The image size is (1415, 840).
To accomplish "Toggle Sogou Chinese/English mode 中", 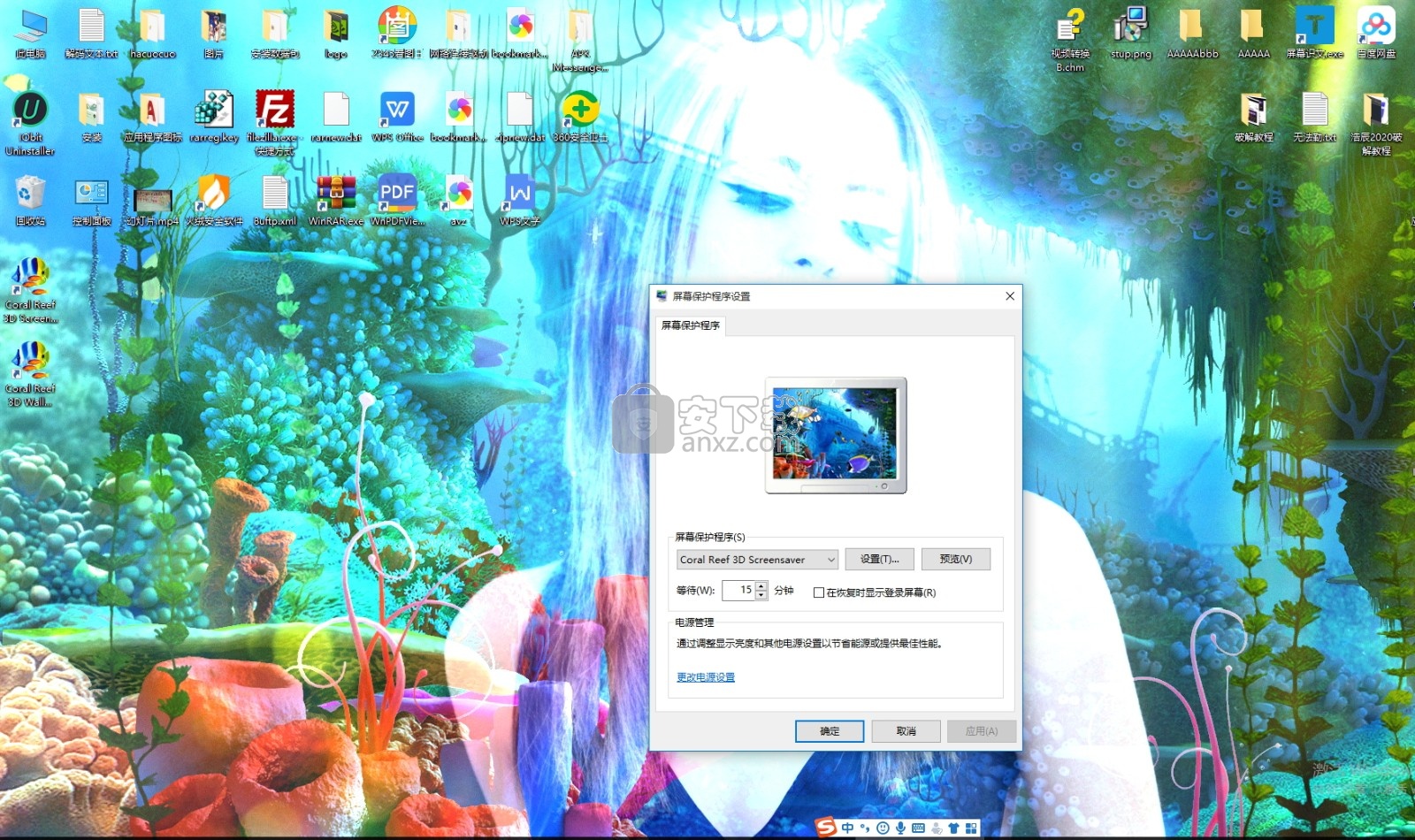I will click(847, 828).
